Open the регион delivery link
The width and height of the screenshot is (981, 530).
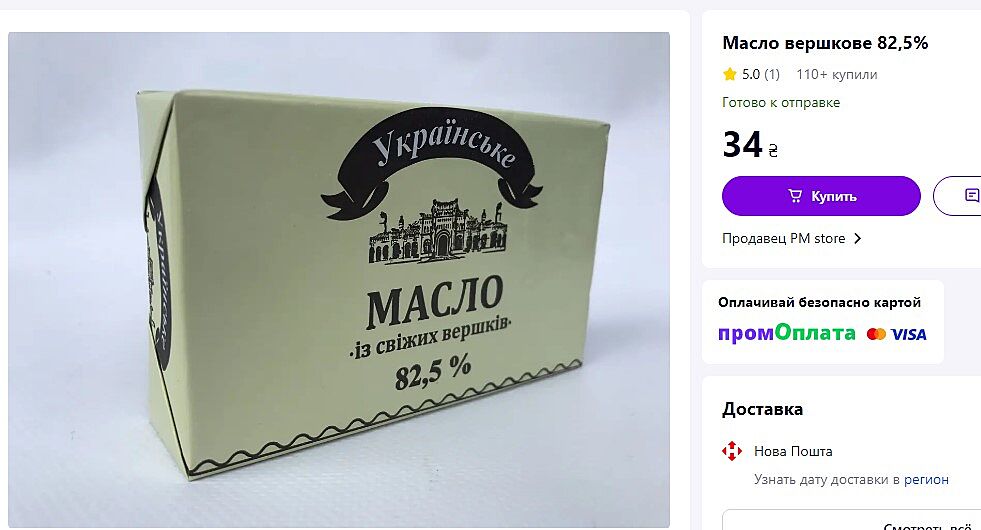point(926,479)
